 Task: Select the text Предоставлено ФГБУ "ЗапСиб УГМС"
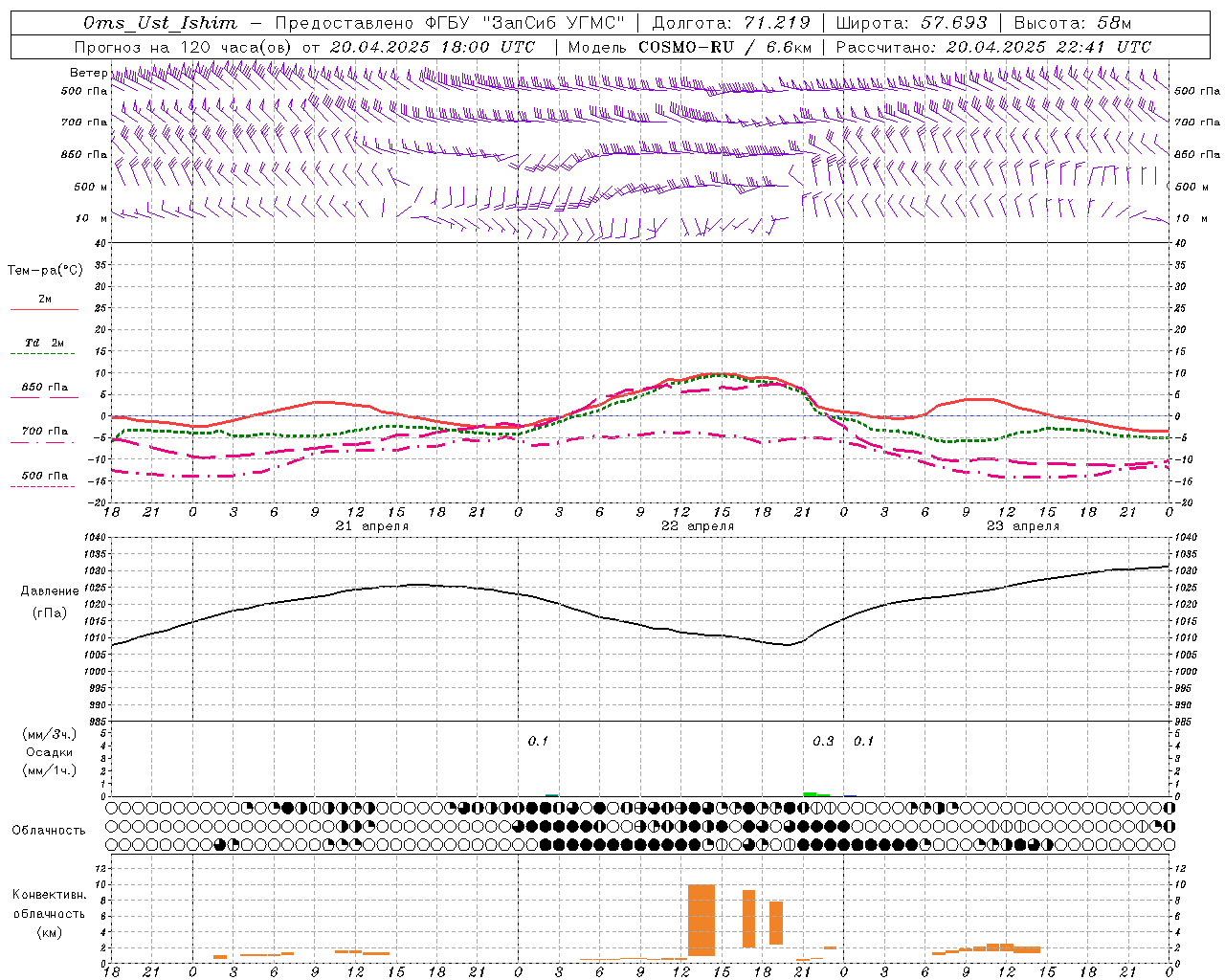click(x=450, y=23)
